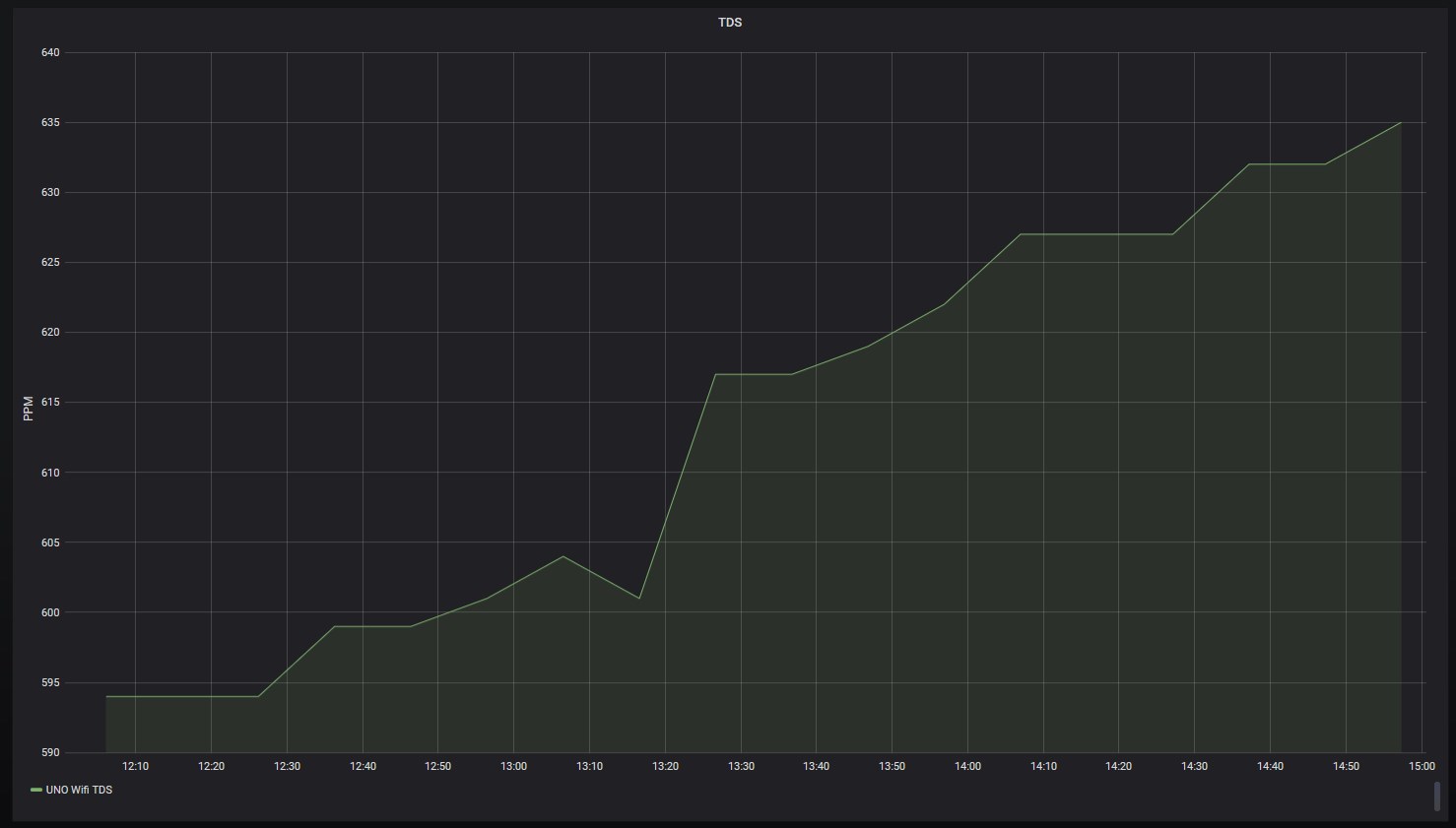1456x828 pixels.
Task: Click the 13:30 label on the time axis
Action: pyautogui.click(x=741, y=766)
